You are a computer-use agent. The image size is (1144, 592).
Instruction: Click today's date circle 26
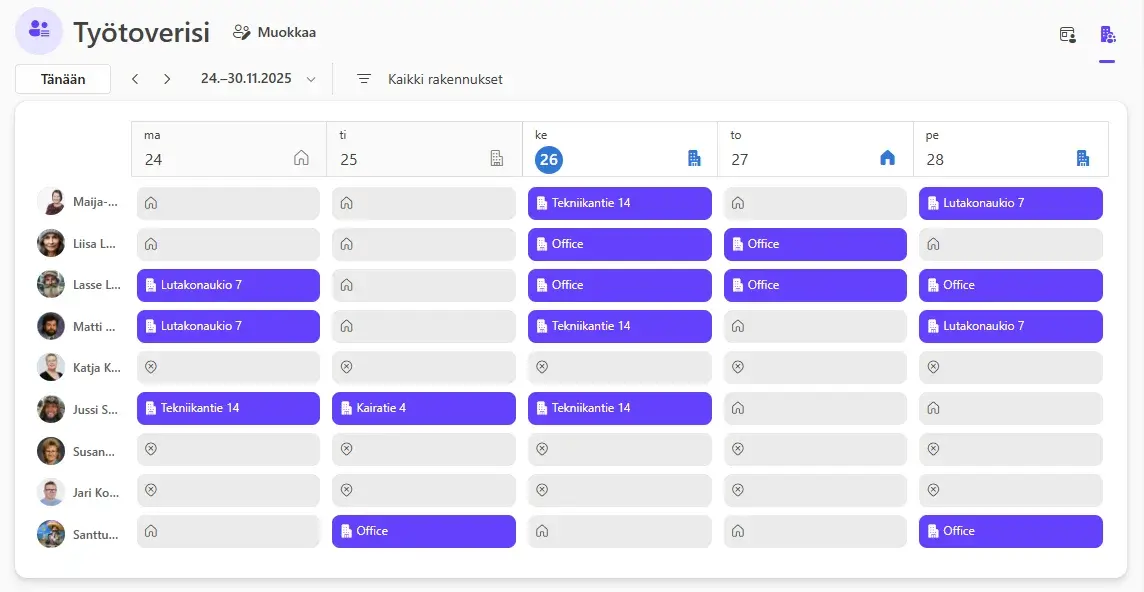point(548,159)
